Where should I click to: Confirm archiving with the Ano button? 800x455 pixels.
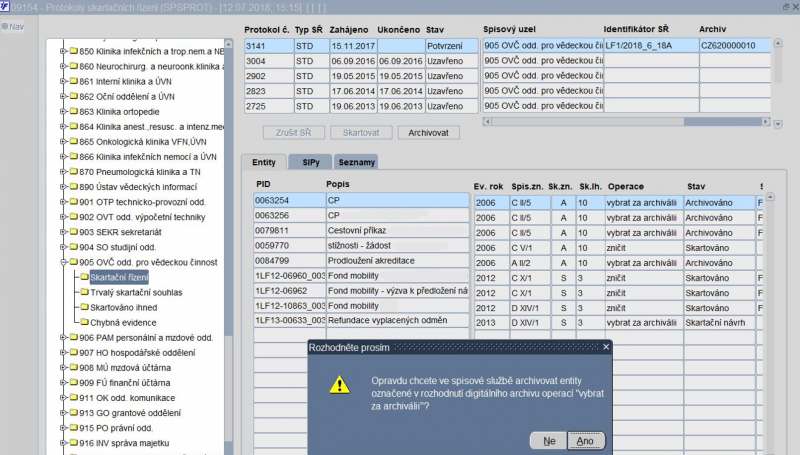tap(585, 440)
